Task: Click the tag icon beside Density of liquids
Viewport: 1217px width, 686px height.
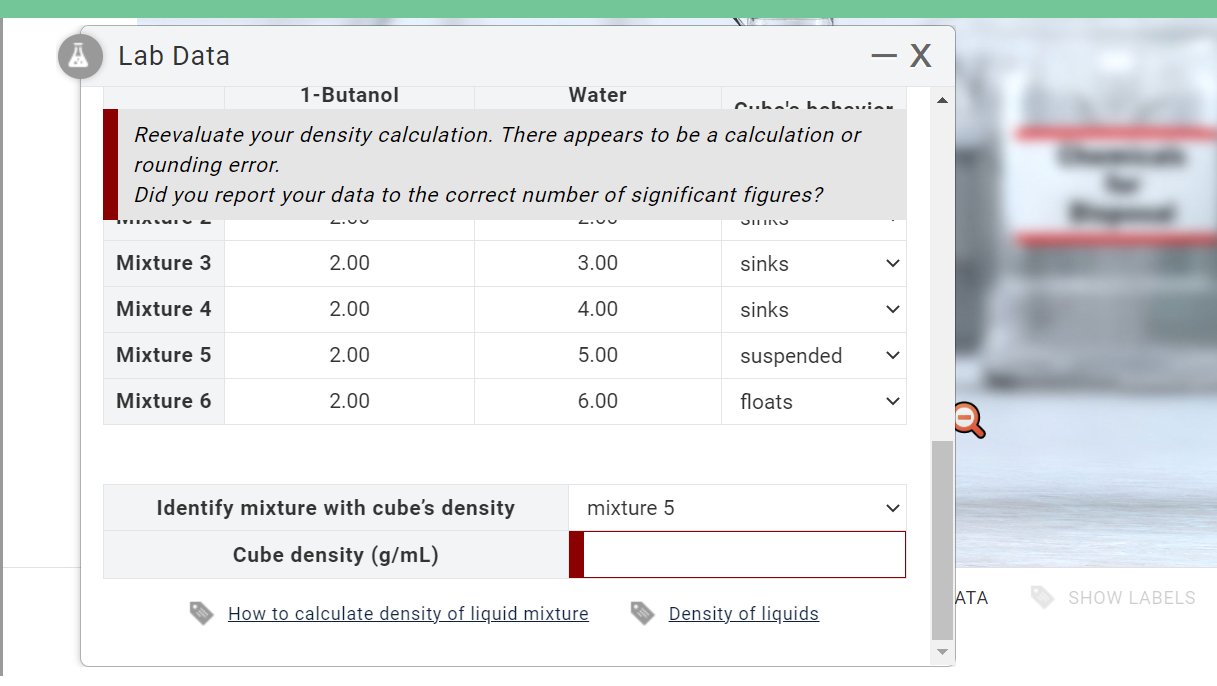Action: (643, 613)
